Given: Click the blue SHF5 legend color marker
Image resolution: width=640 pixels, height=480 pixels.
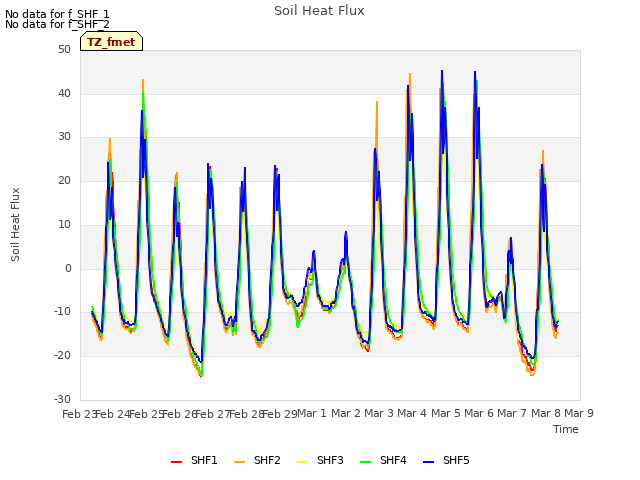Looking at the screenshot, I should [x=429, y=462].
